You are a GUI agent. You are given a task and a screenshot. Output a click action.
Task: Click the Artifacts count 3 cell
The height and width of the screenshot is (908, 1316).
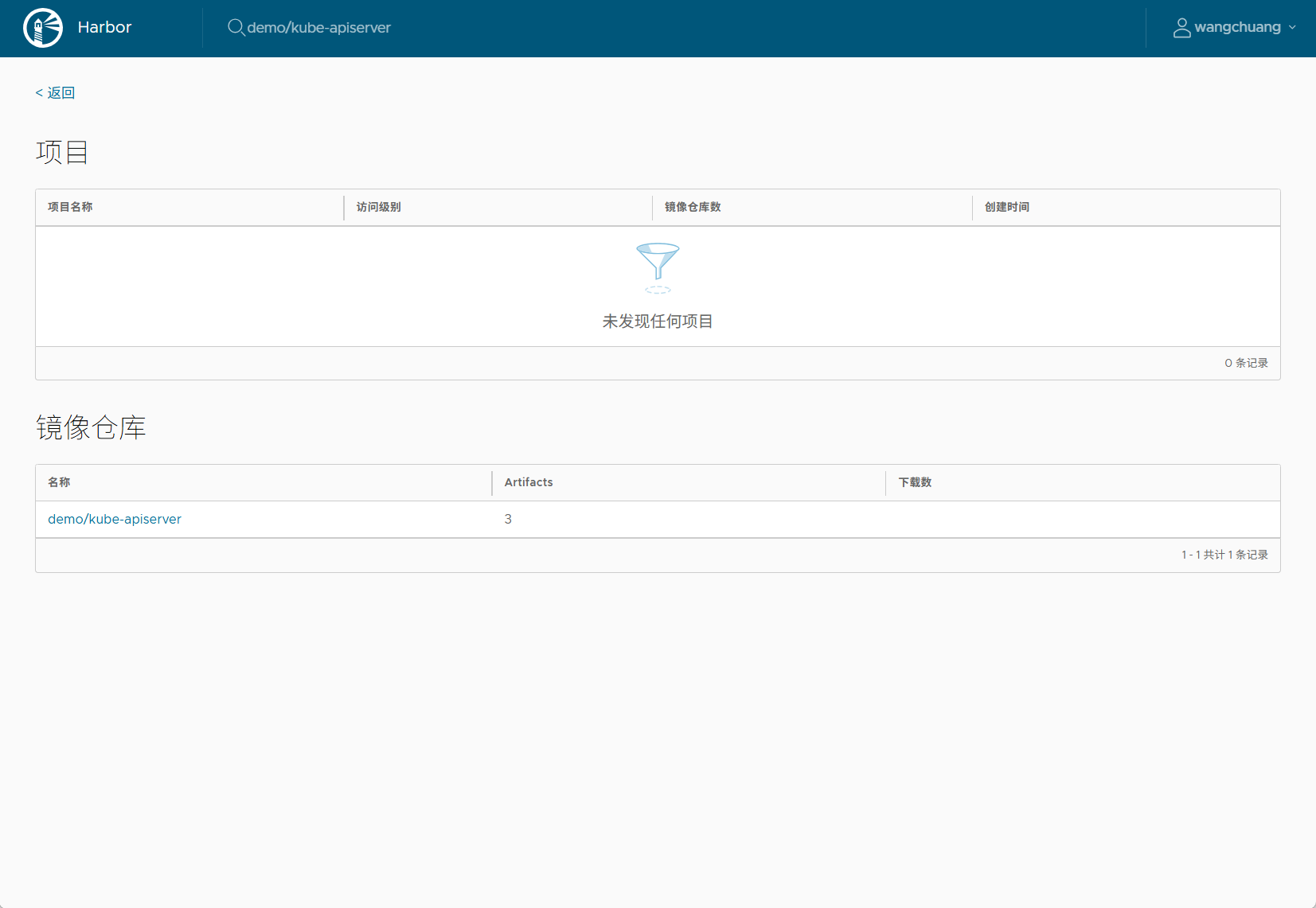tap(508, 519)
